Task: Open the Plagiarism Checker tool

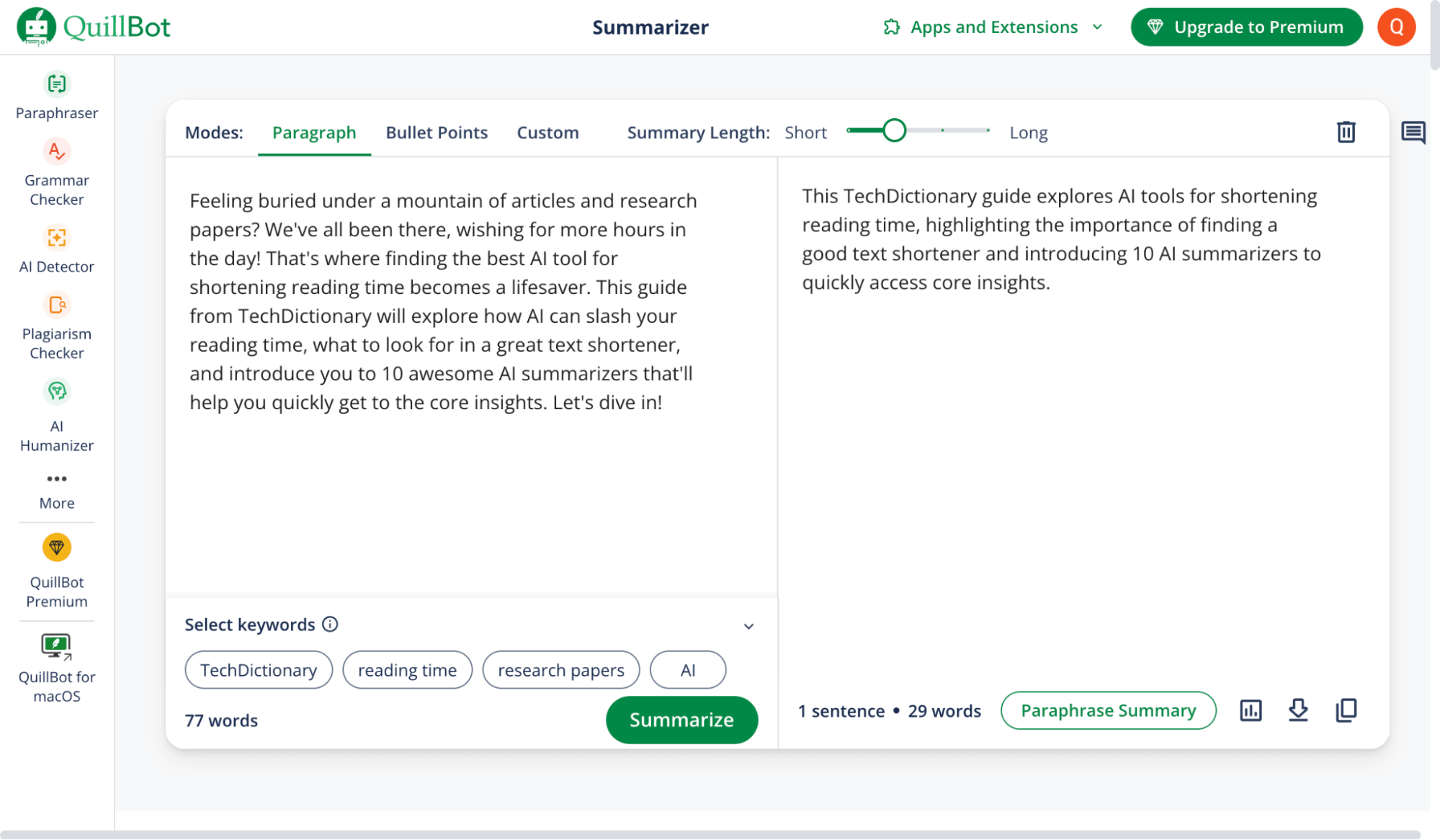Action: click(57, 326)
